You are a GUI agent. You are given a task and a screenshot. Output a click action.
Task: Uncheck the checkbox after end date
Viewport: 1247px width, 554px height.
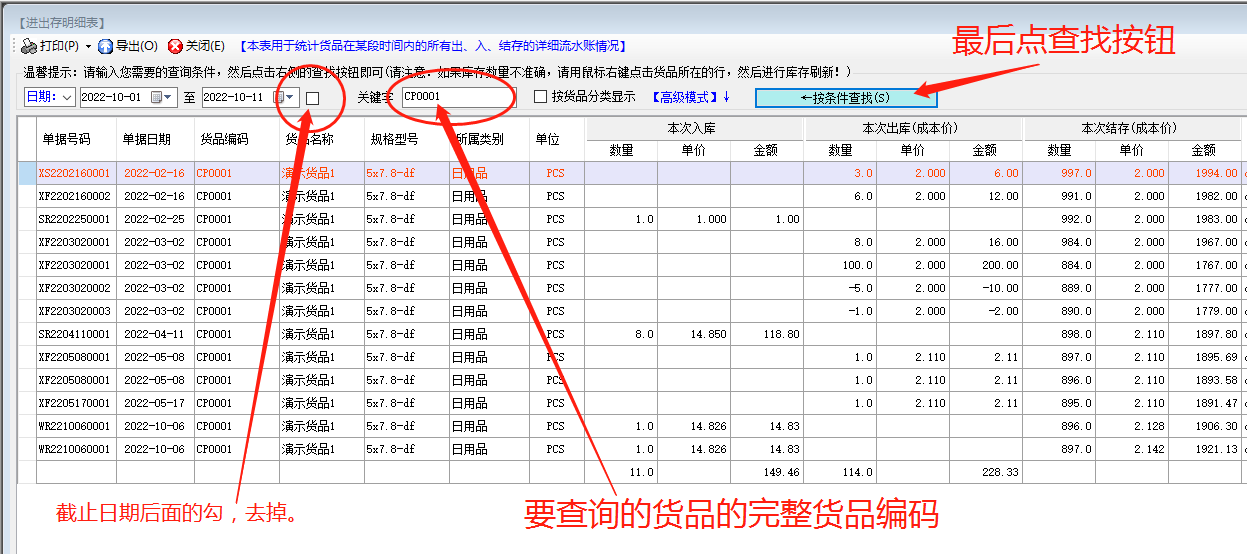313,98
